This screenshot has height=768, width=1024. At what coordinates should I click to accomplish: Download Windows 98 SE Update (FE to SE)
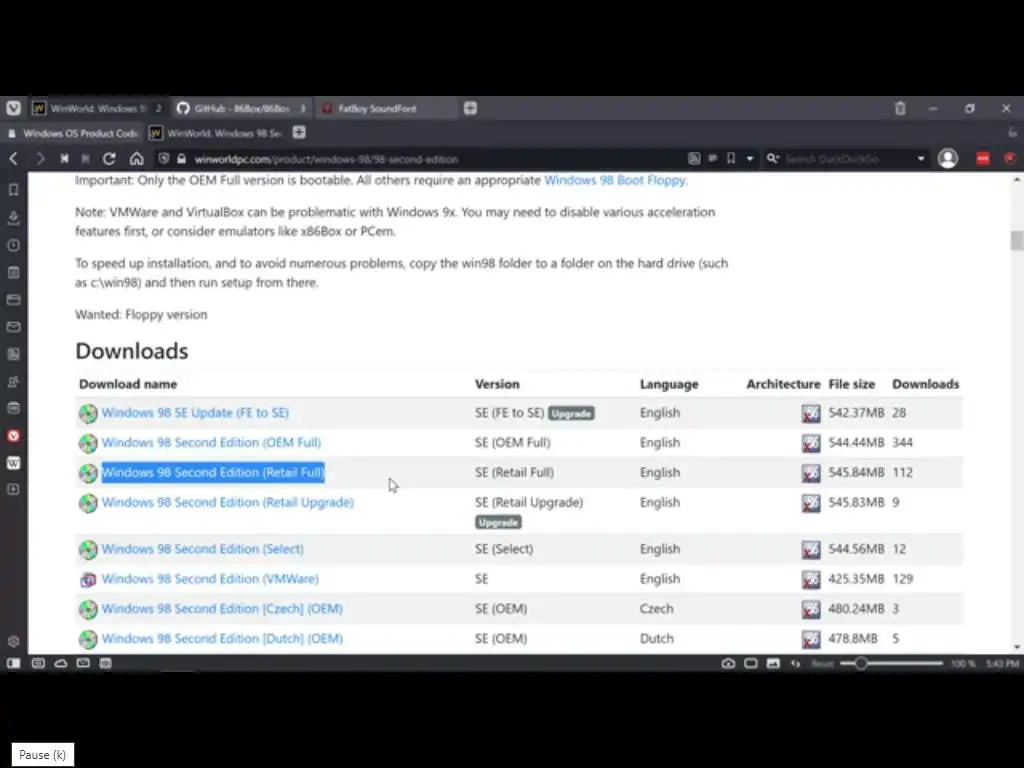tap(195, 413)
